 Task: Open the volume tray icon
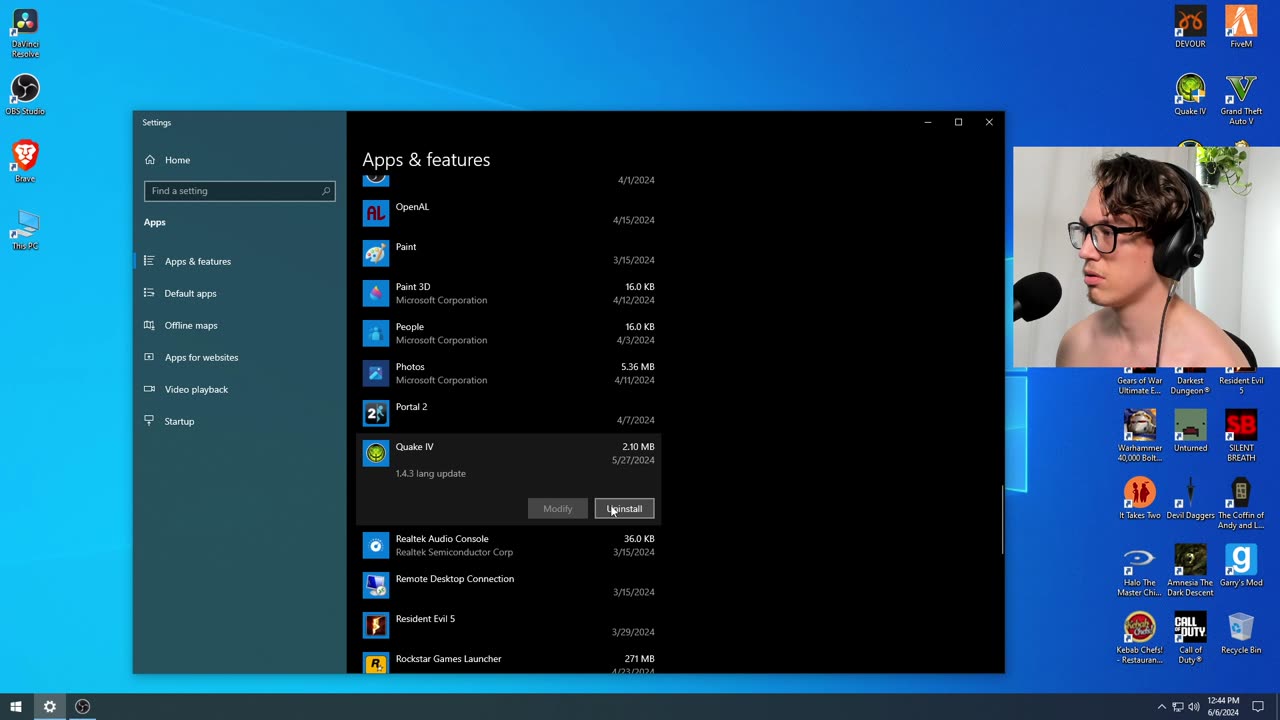[x=1193, y=707]
